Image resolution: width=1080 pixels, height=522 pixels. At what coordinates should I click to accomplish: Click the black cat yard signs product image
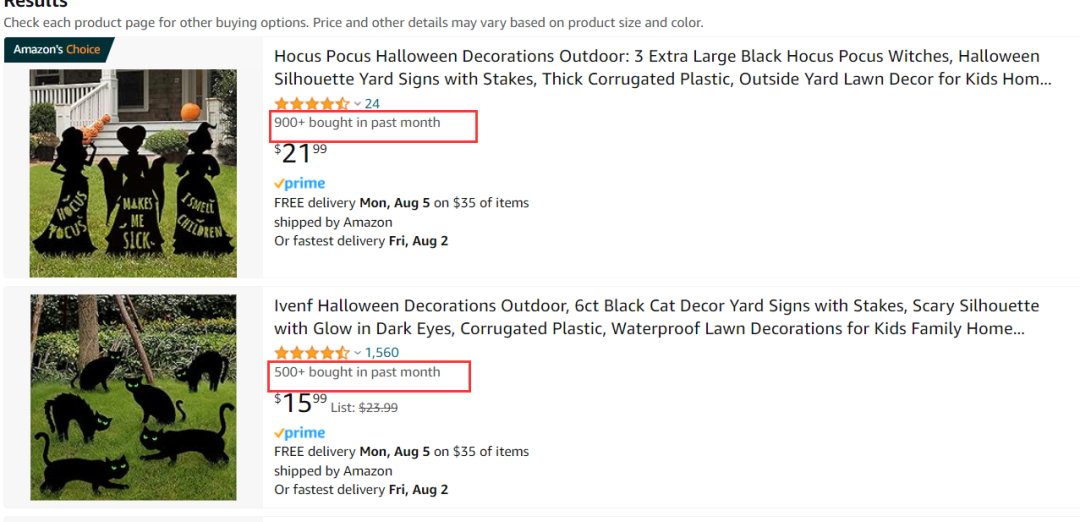[133, 397]
